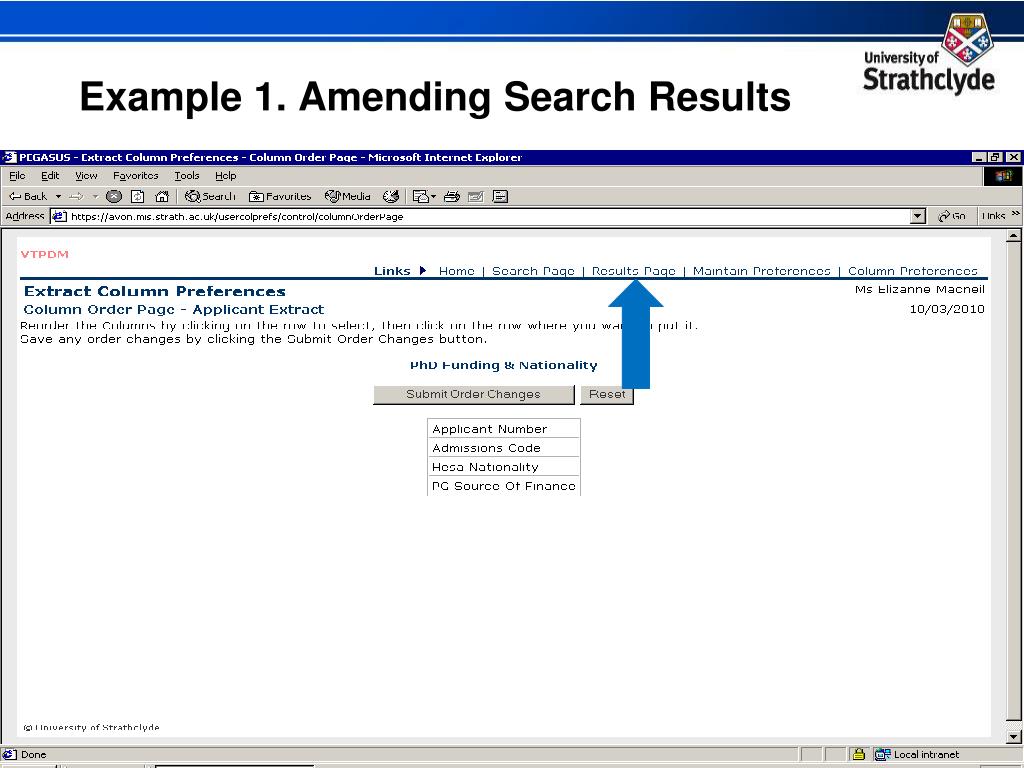This screenshot has height=768, width=1024.
Task: Open the View menu
Action: 86,176
